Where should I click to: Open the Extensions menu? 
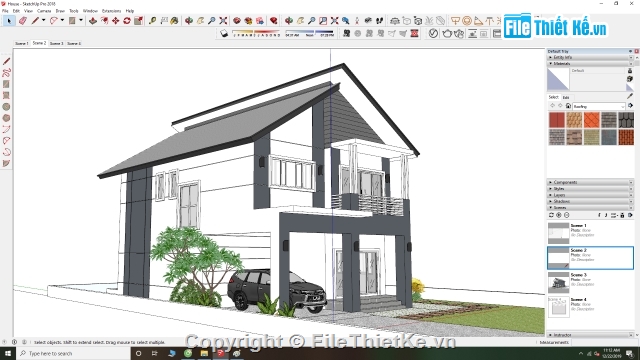click(111, 11)
